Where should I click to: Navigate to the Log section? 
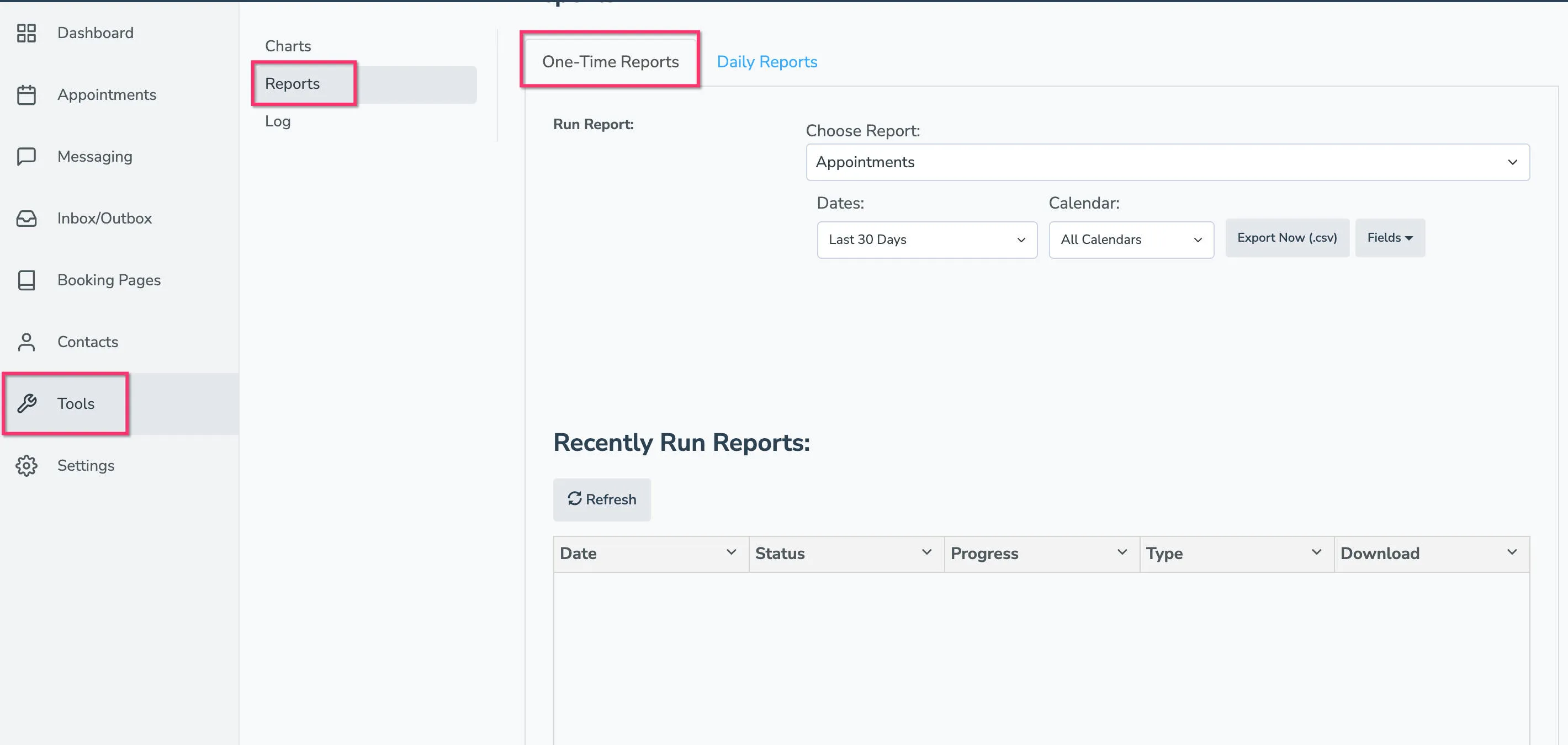[x=277, y=121]
